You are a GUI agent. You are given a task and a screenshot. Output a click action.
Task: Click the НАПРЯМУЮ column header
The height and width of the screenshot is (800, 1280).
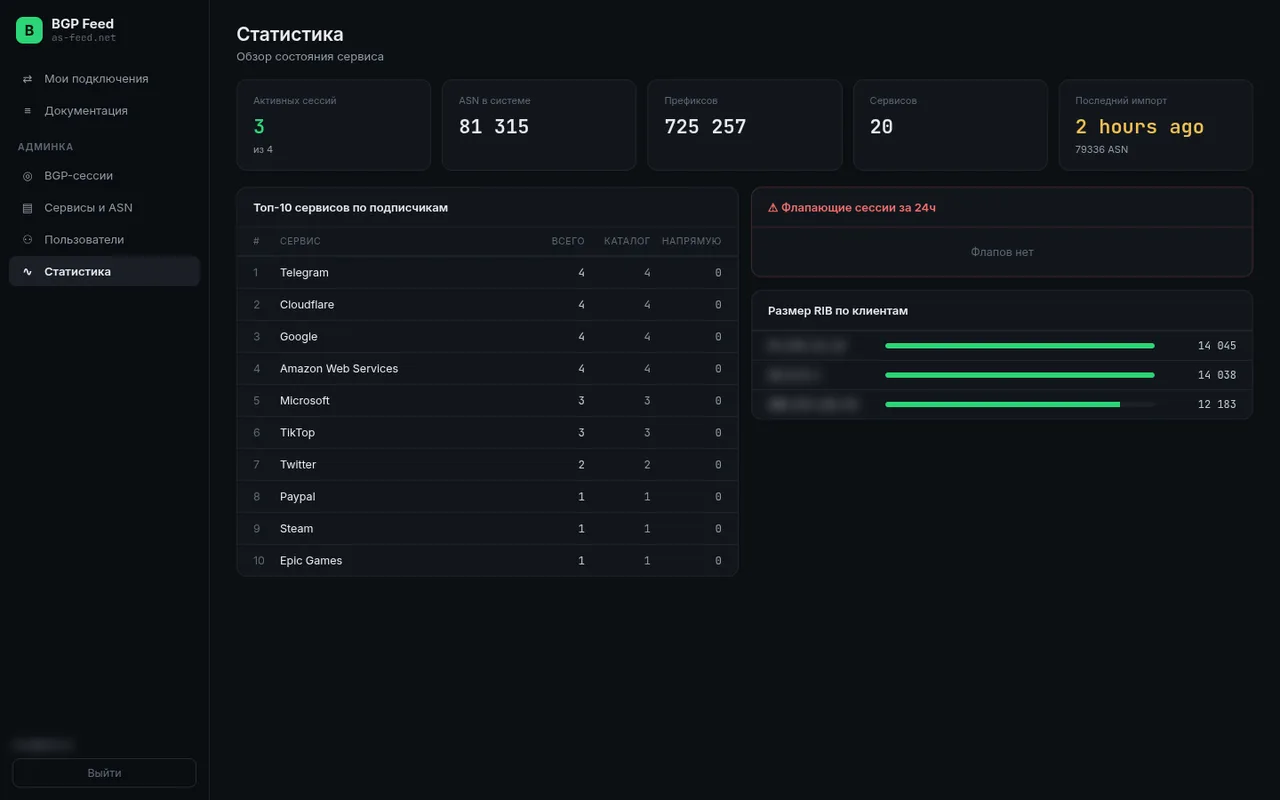[691, 241]
